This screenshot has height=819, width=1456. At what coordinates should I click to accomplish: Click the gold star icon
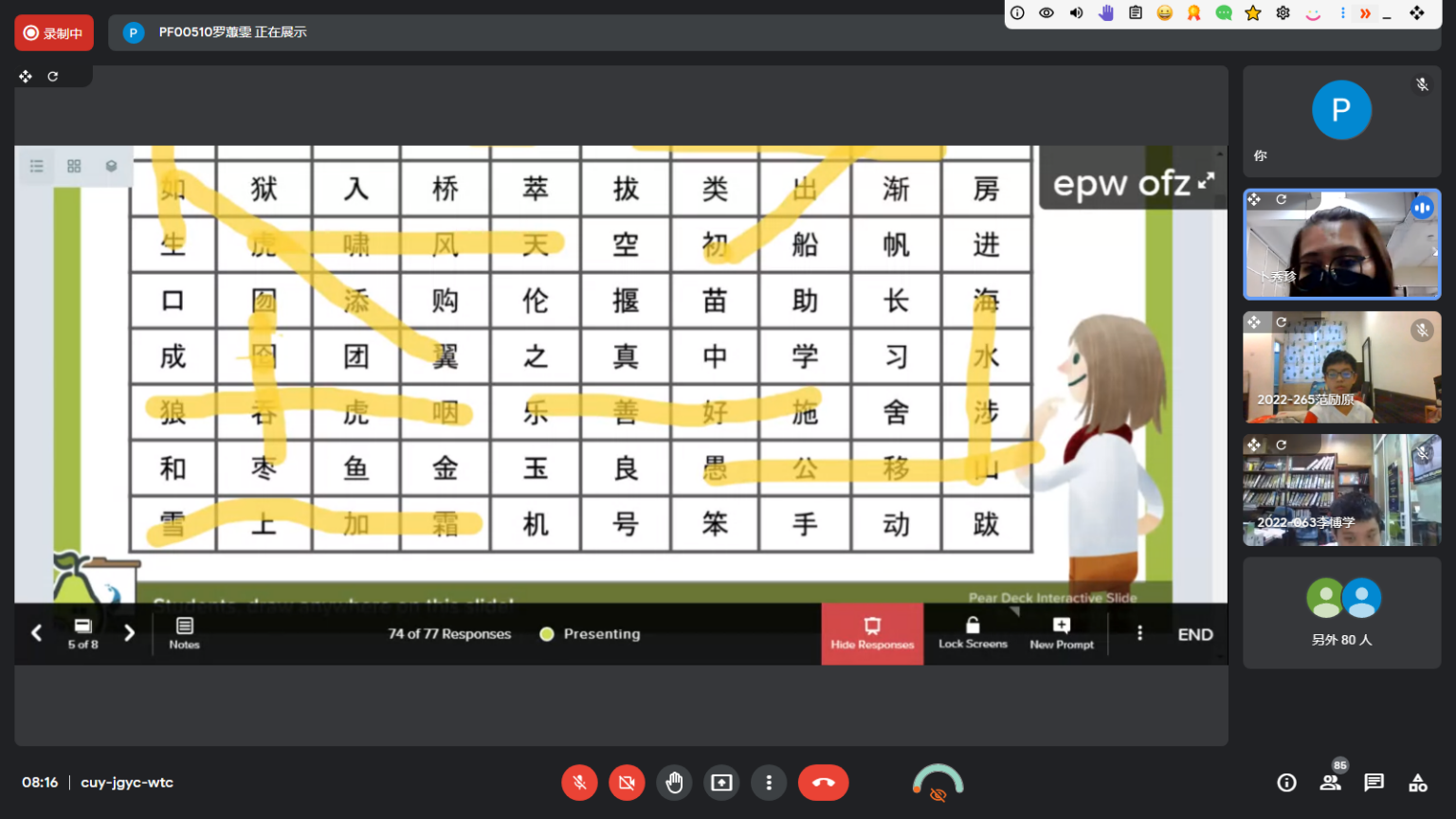tap(1253, 13)
